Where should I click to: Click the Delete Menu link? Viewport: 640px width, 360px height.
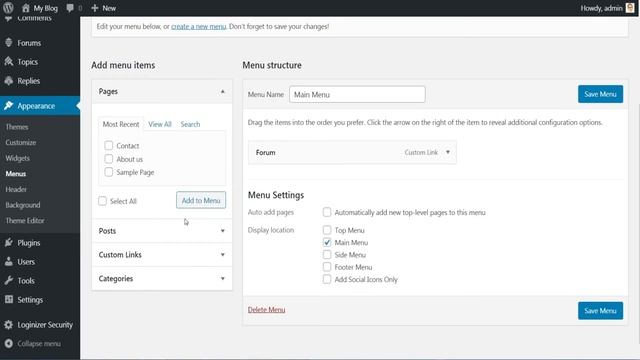click(267, 310)
